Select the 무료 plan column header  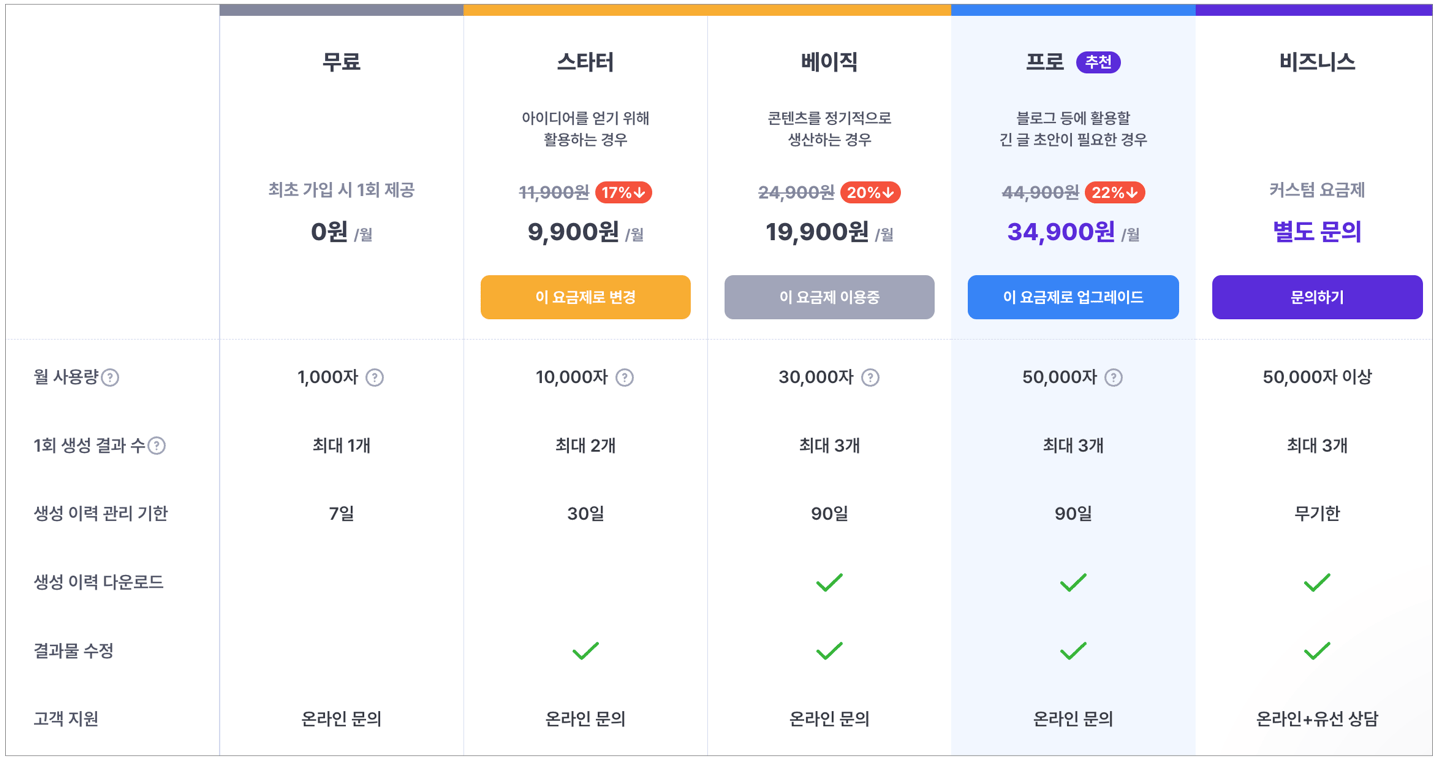point(340,61)
